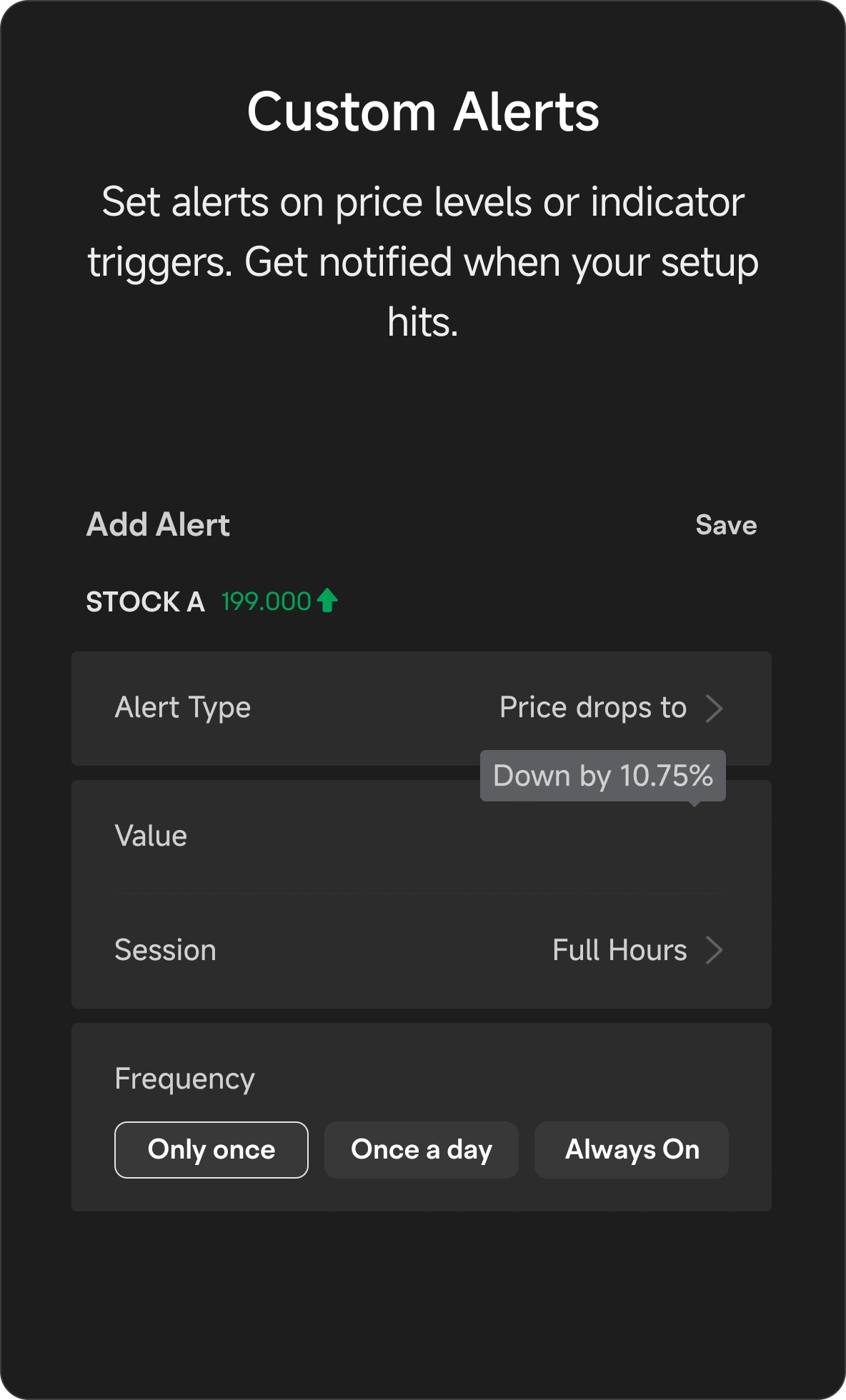Select the Once a day frequency option
Viewport: 846px width, 1400px height.
422,1150
